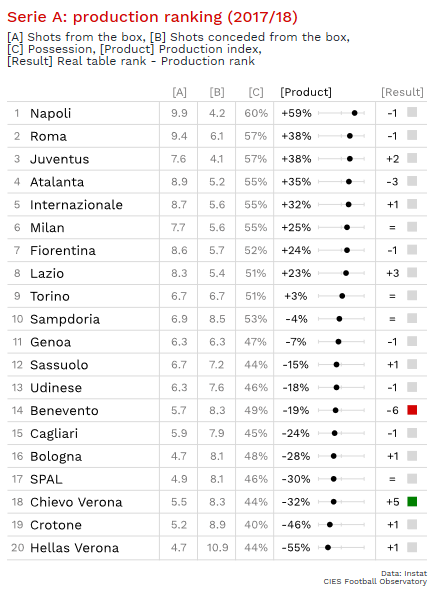Select the [C] column header
The image size is (435, 592).
[x=256, y=92]
